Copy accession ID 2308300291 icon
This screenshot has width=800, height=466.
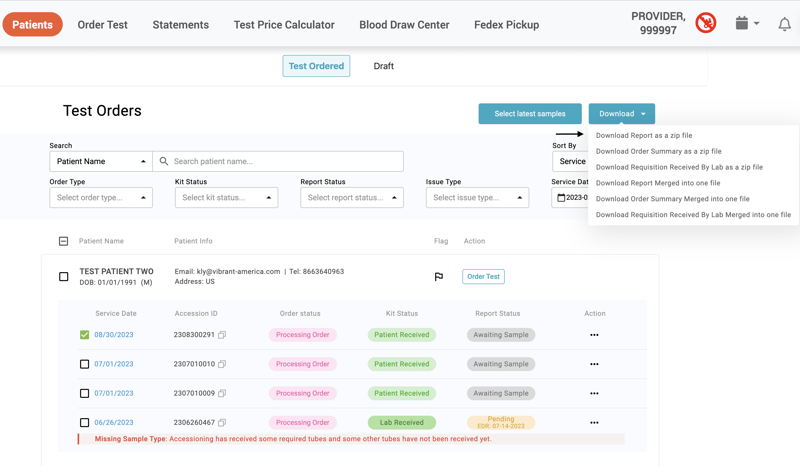pyautogui.click(x=222, y=335)
